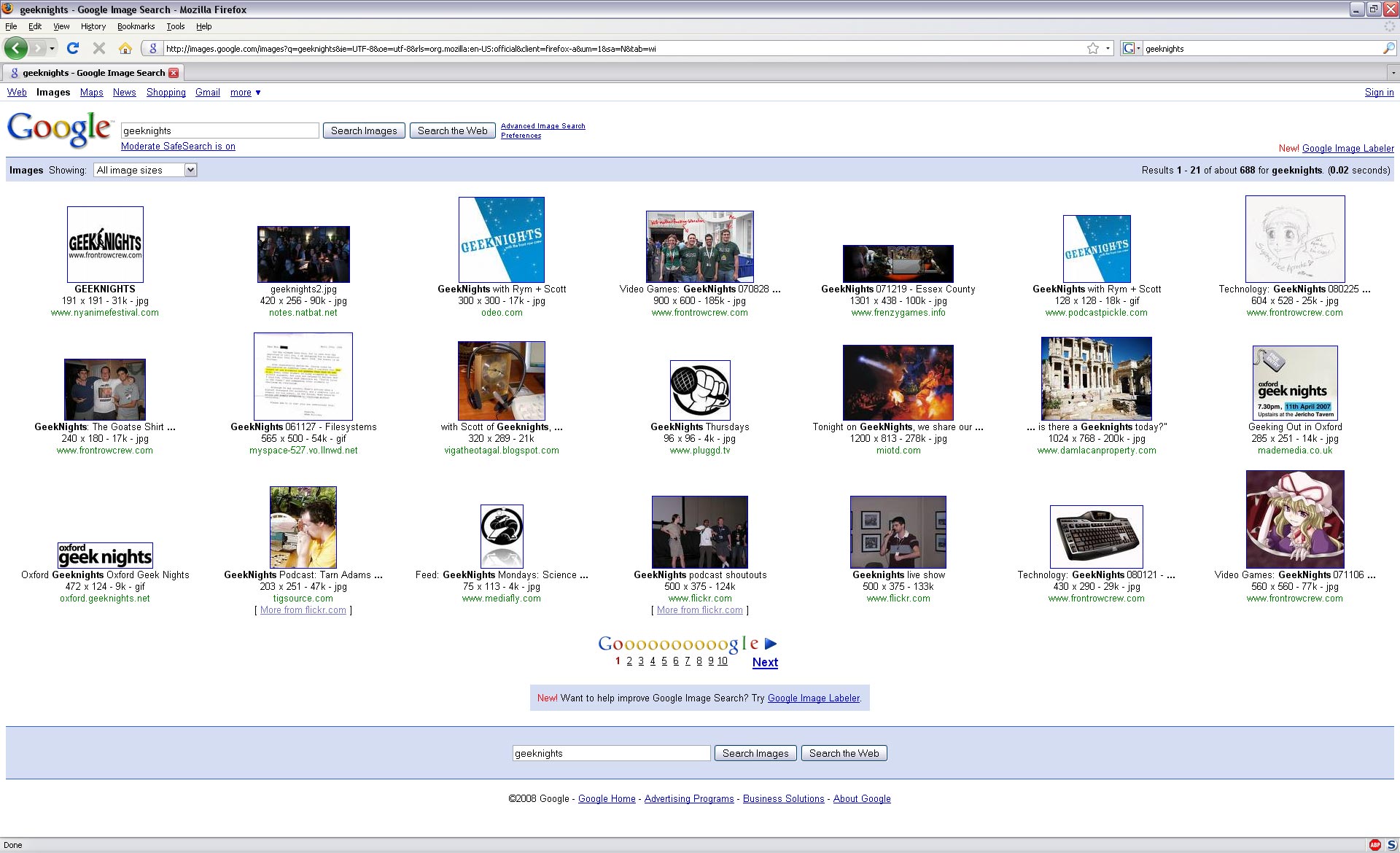
Task: Click the Google logo
Action: [x=59, y=130]
